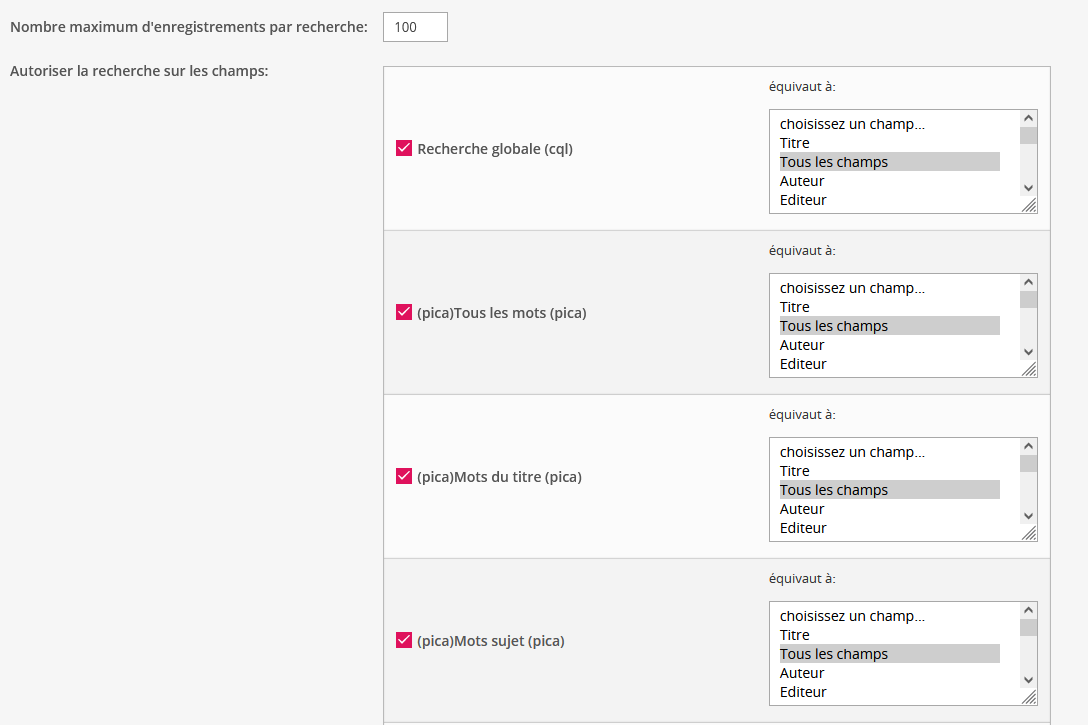
Task: Click the maximum records per search field
Action: point(415,27)
